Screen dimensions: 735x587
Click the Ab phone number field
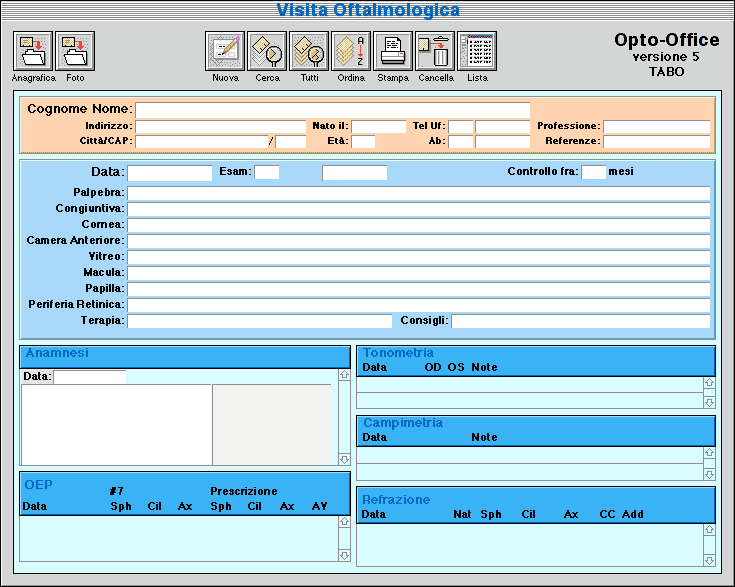tap(502, 142)
